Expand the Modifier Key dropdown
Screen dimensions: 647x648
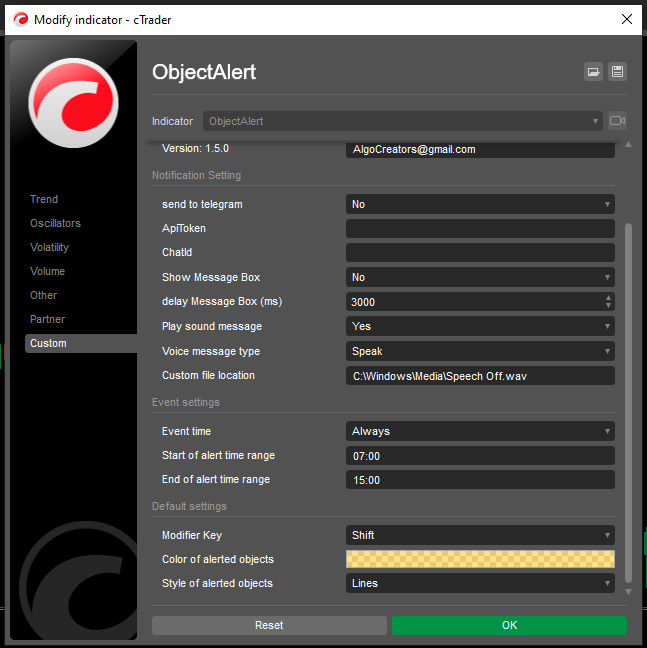480,535
